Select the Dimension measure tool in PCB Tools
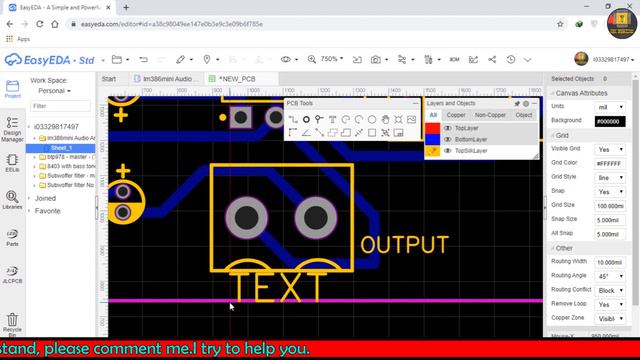Screen dimensions: 640x360 click(359, 133)
